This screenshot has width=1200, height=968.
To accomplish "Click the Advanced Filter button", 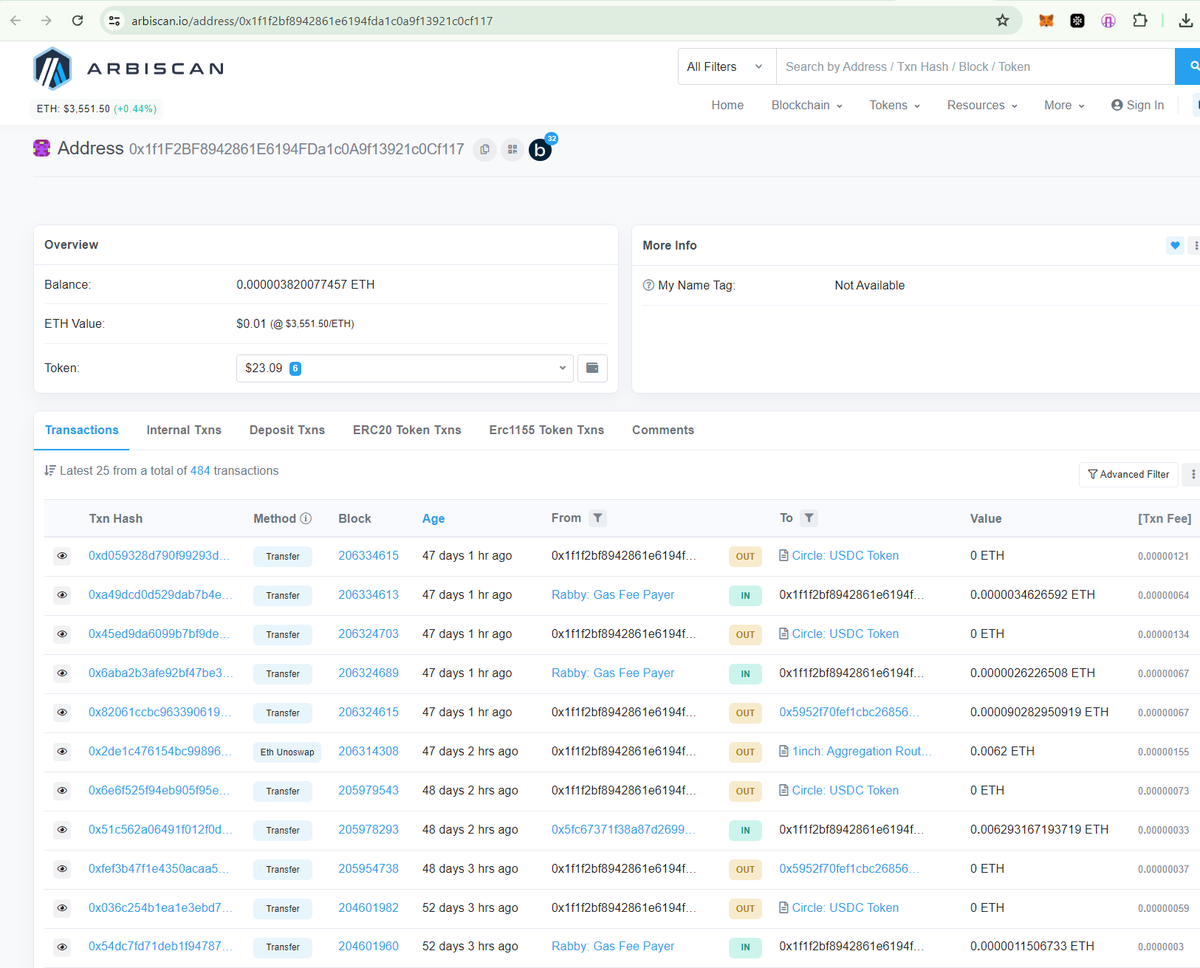I will click(x=1128, y=474).
